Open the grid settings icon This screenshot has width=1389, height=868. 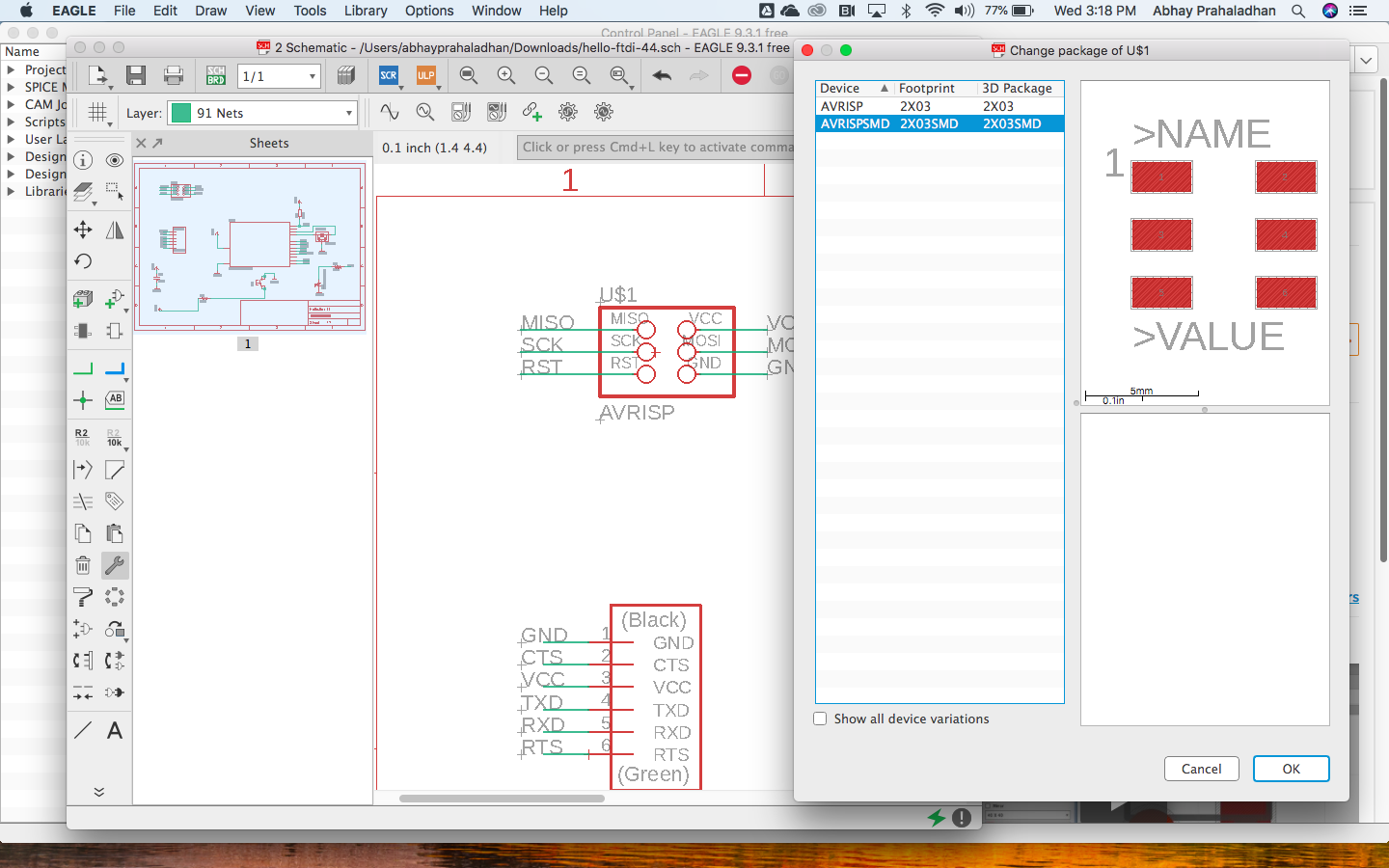97,112
